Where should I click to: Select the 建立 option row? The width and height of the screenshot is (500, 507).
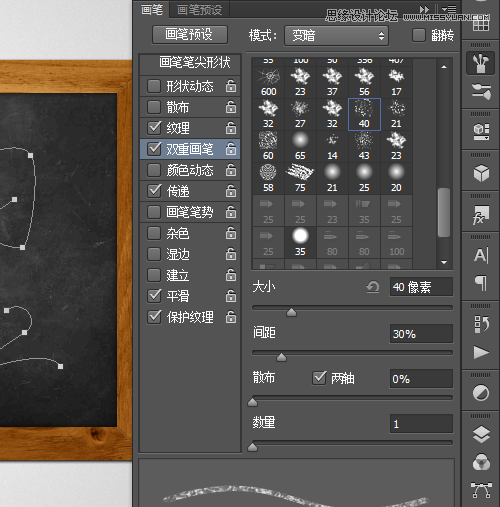[190, 275]
